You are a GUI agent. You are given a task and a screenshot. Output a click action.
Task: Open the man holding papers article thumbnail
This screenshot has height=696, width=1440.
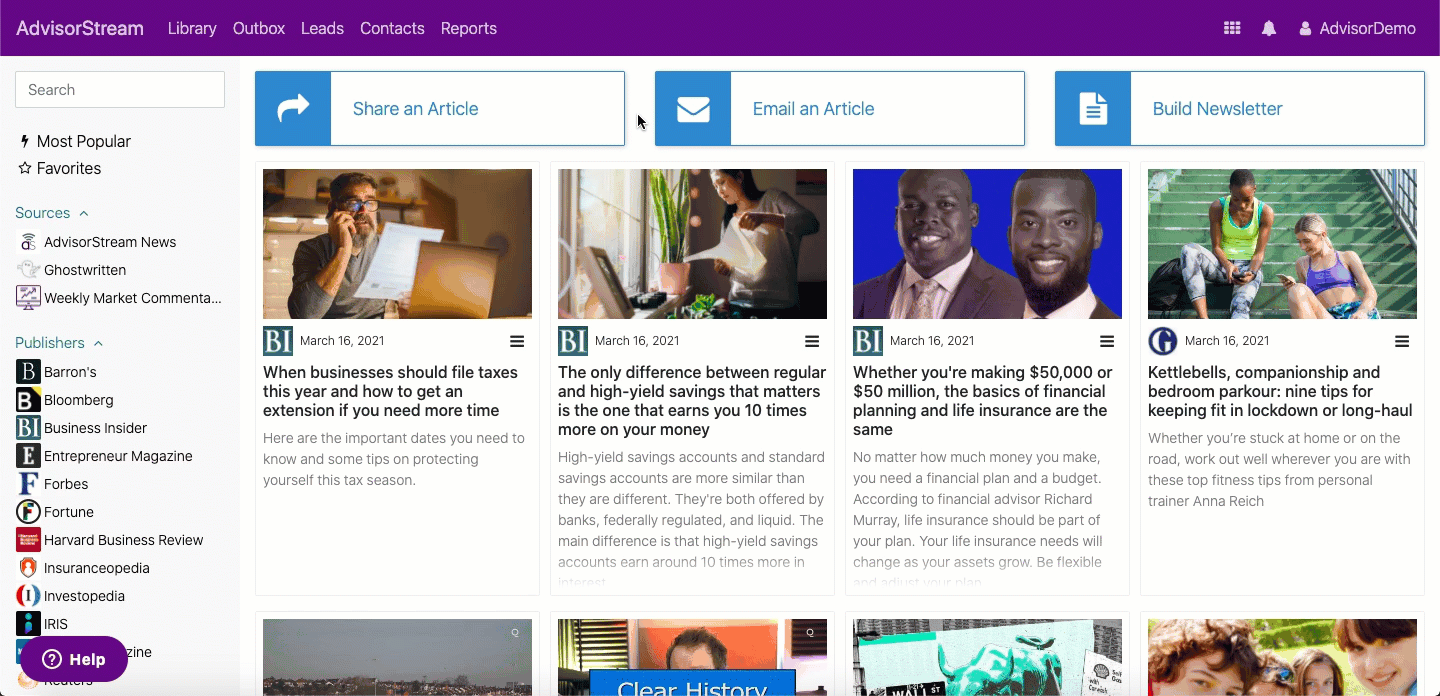397,244
